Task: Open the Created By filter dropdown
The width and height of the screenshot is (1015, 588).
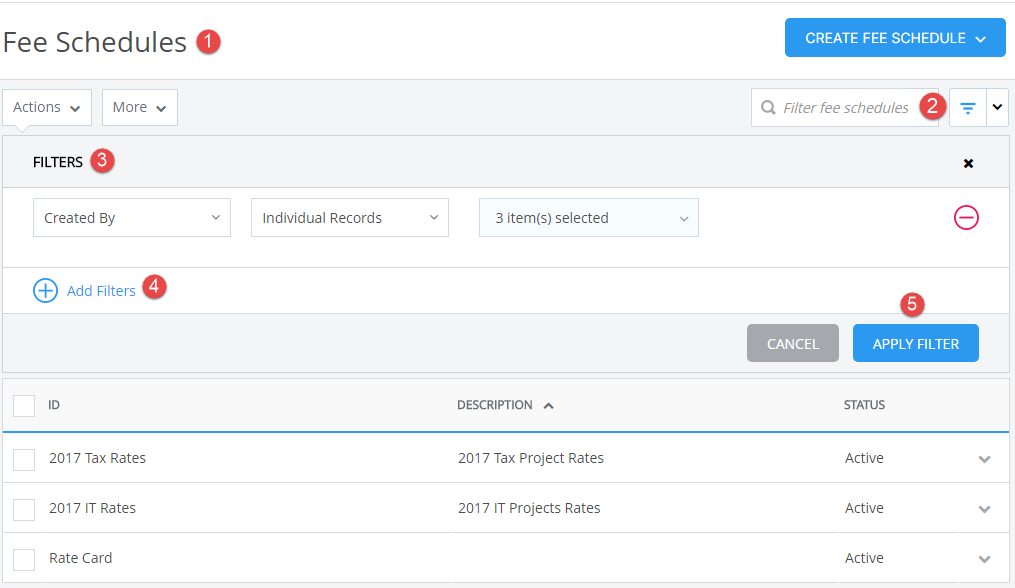Action: 131,217
